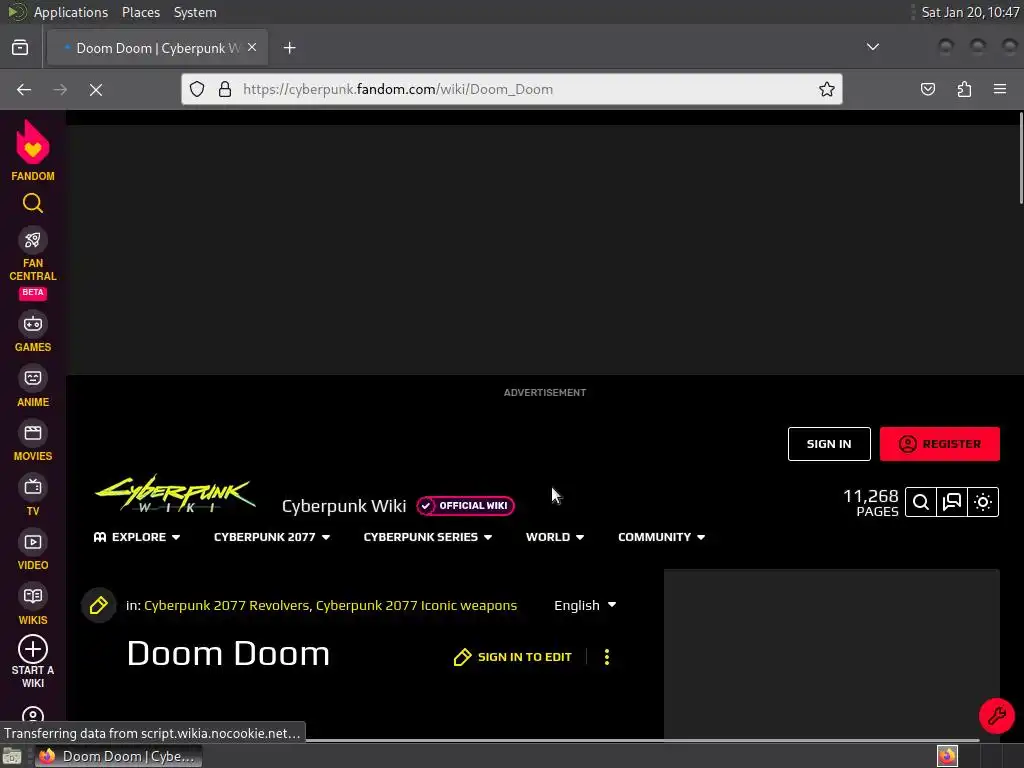Open the Fandom home logo
Image resolution: width=1024 pixels, height=768 pixels.
tap(33, 150)
